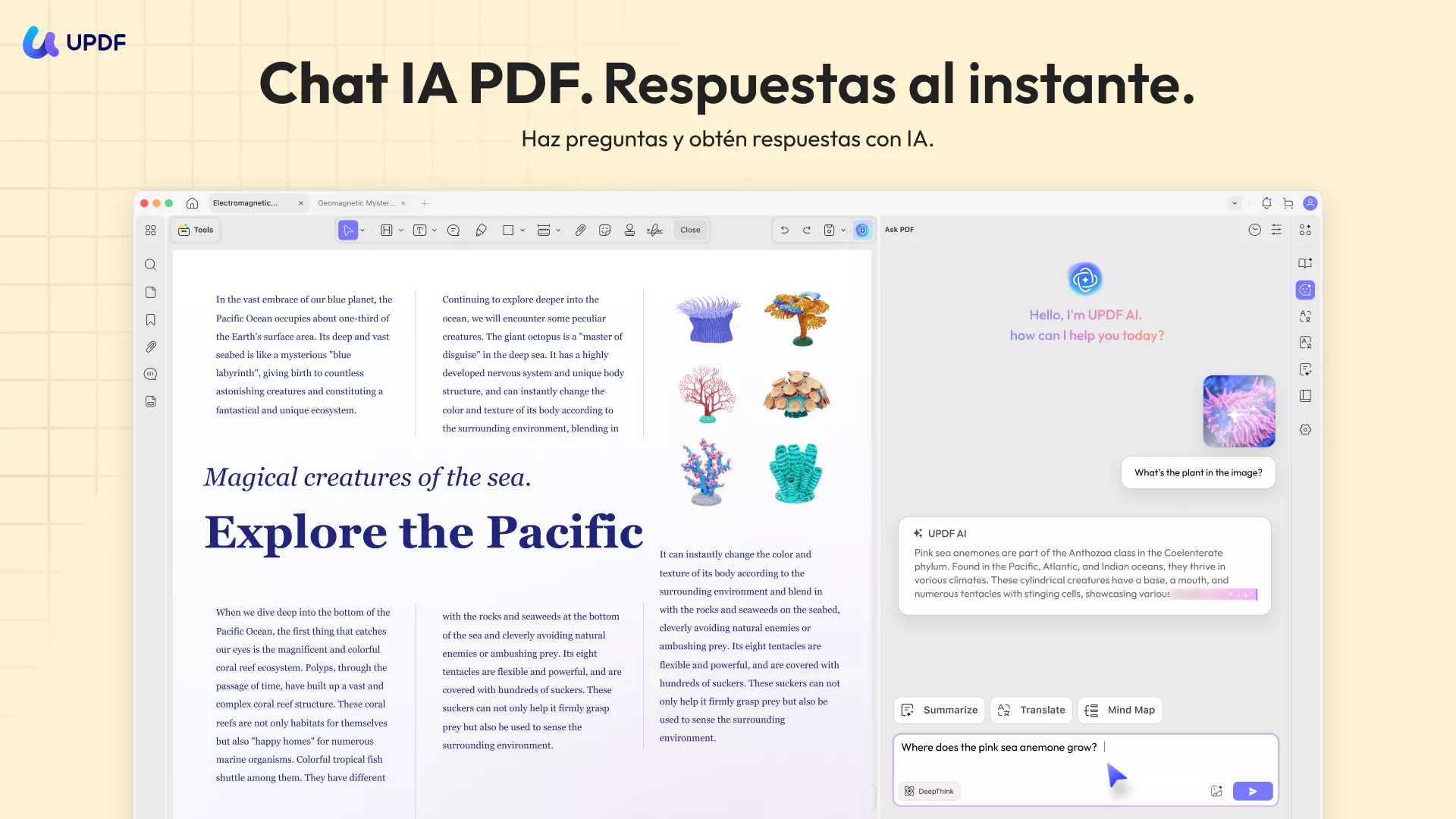This screenshot has height=819, width=1456.
Task: Select the highlighter annotation tool
Action: coord(481,230)
